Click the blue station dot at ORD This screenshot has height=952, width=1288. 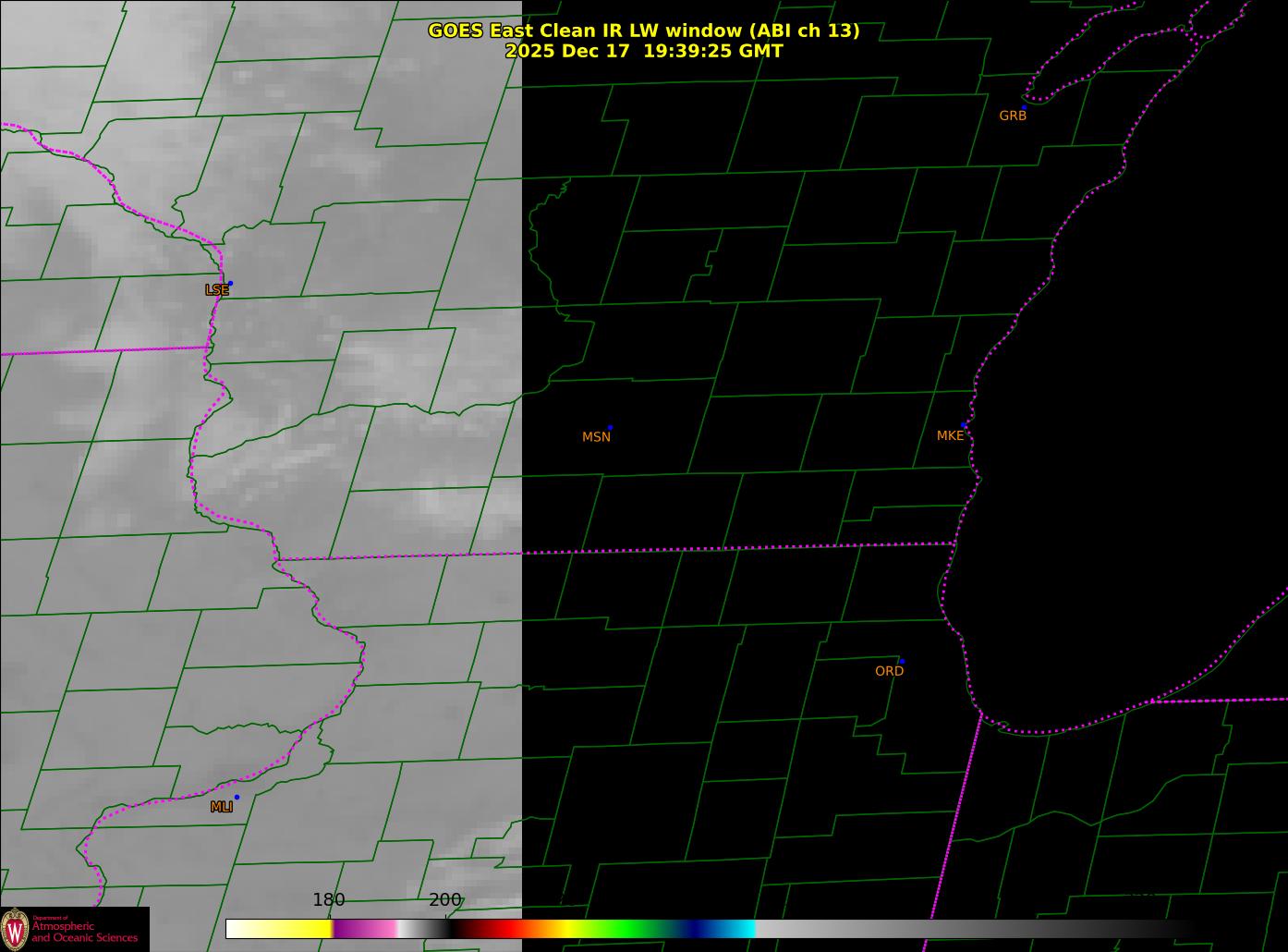coord(902,662)
